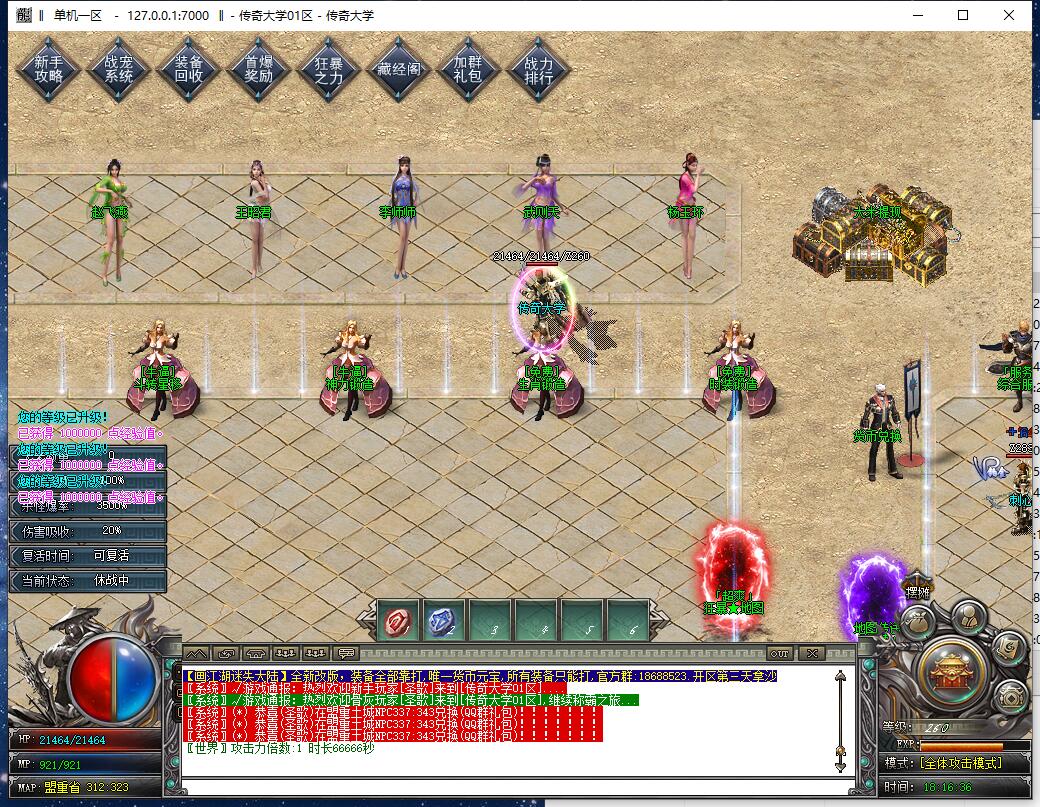Click the first group-members chat toolbar icon

[285, 654]
